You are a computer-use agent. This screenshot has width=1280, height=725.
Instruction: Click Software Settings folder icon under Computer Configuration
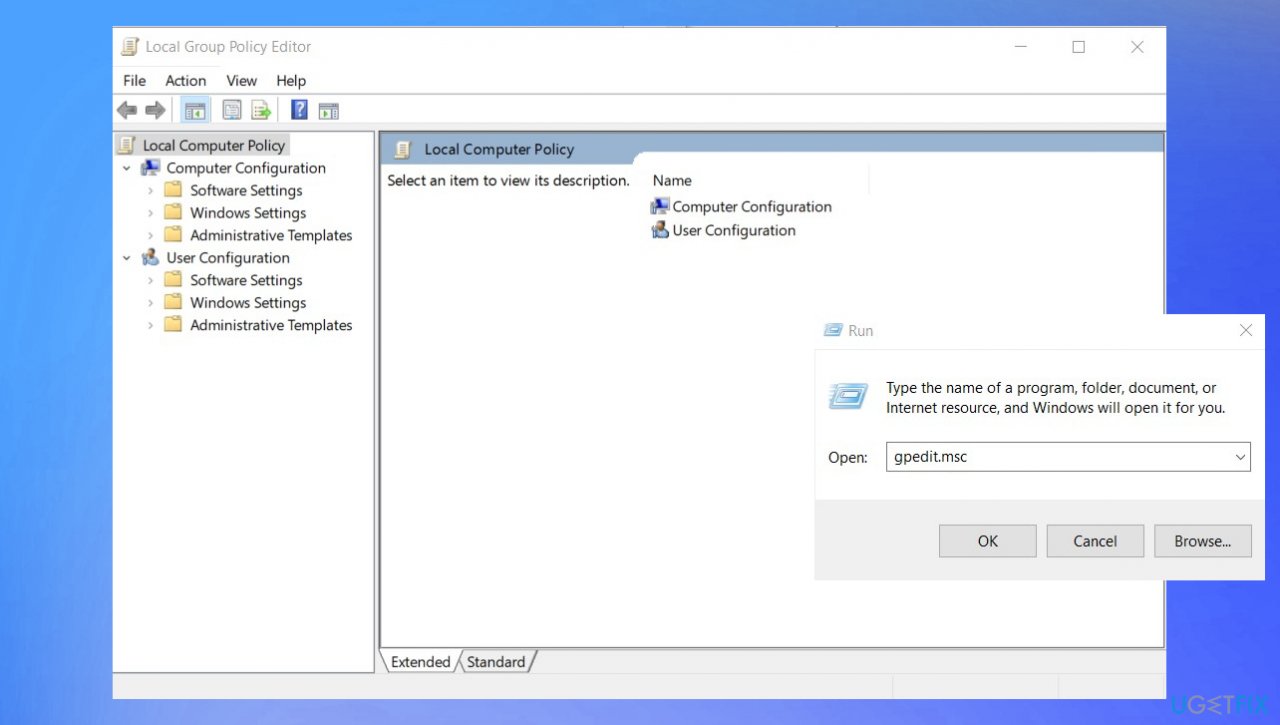click(173, 190)
